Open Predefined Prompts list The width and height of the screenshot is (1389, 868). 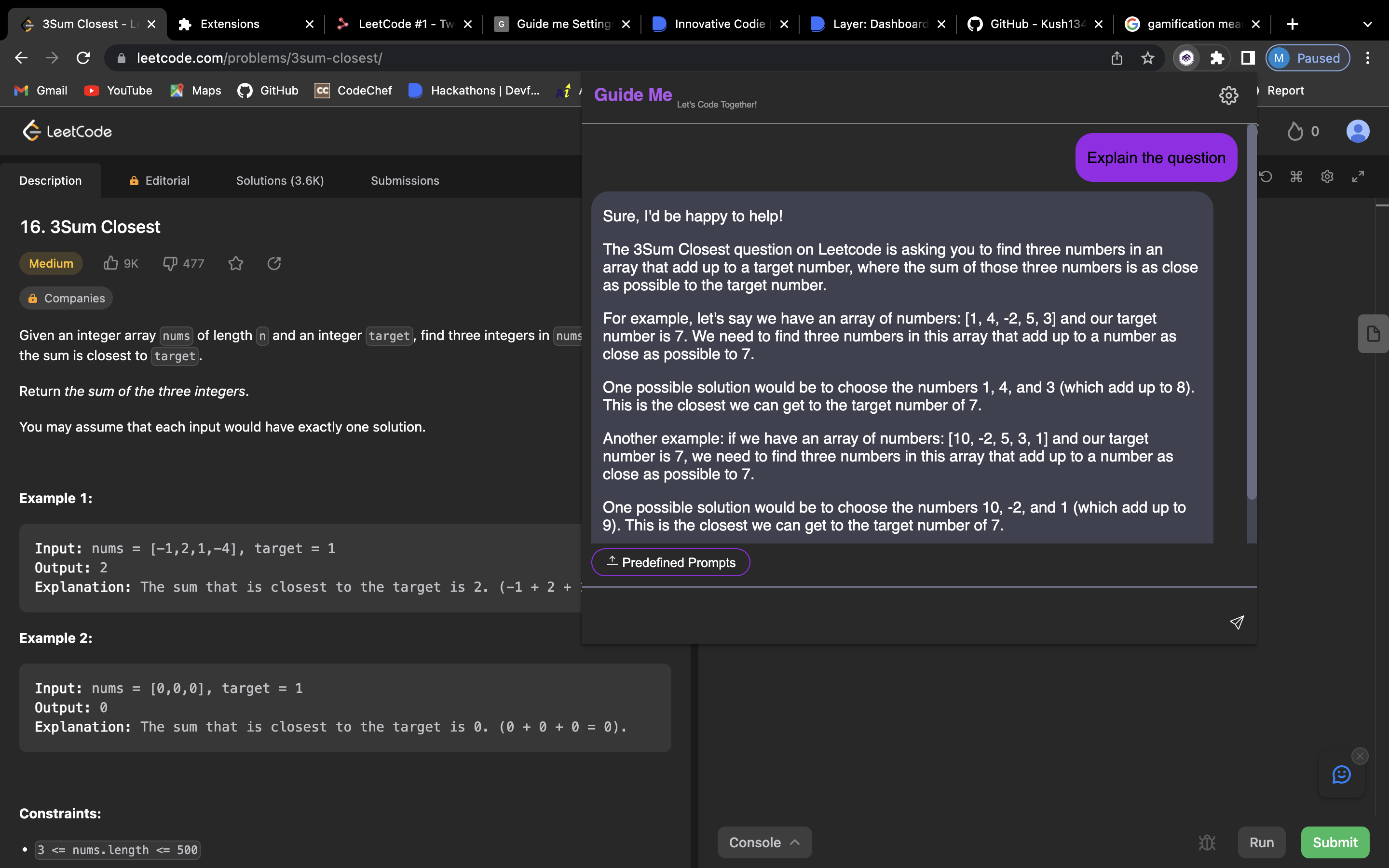click(x=670, y=562)
